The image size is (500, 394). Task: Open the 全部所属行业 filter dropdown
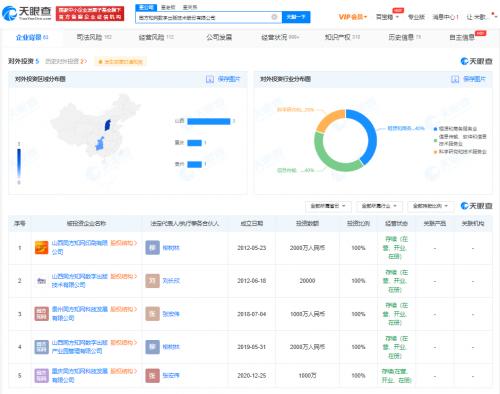click(379, 206)
